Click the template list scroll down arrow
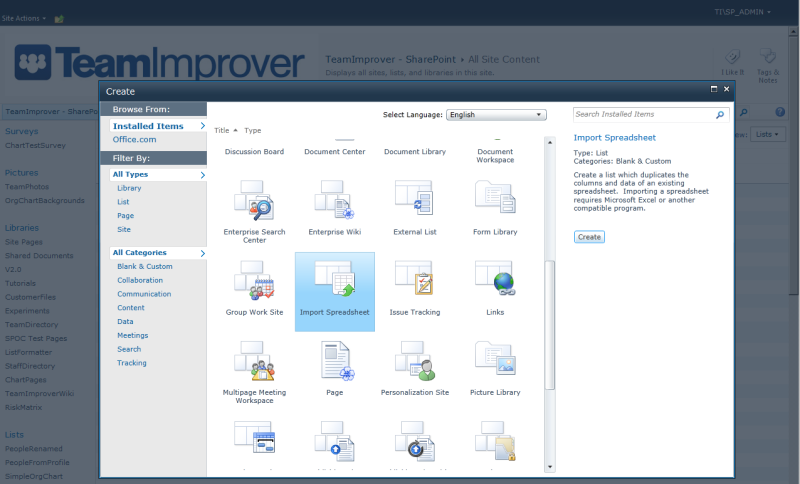This screenshot has width=800, height=484. pyautogui.click(x=549, y=467)
